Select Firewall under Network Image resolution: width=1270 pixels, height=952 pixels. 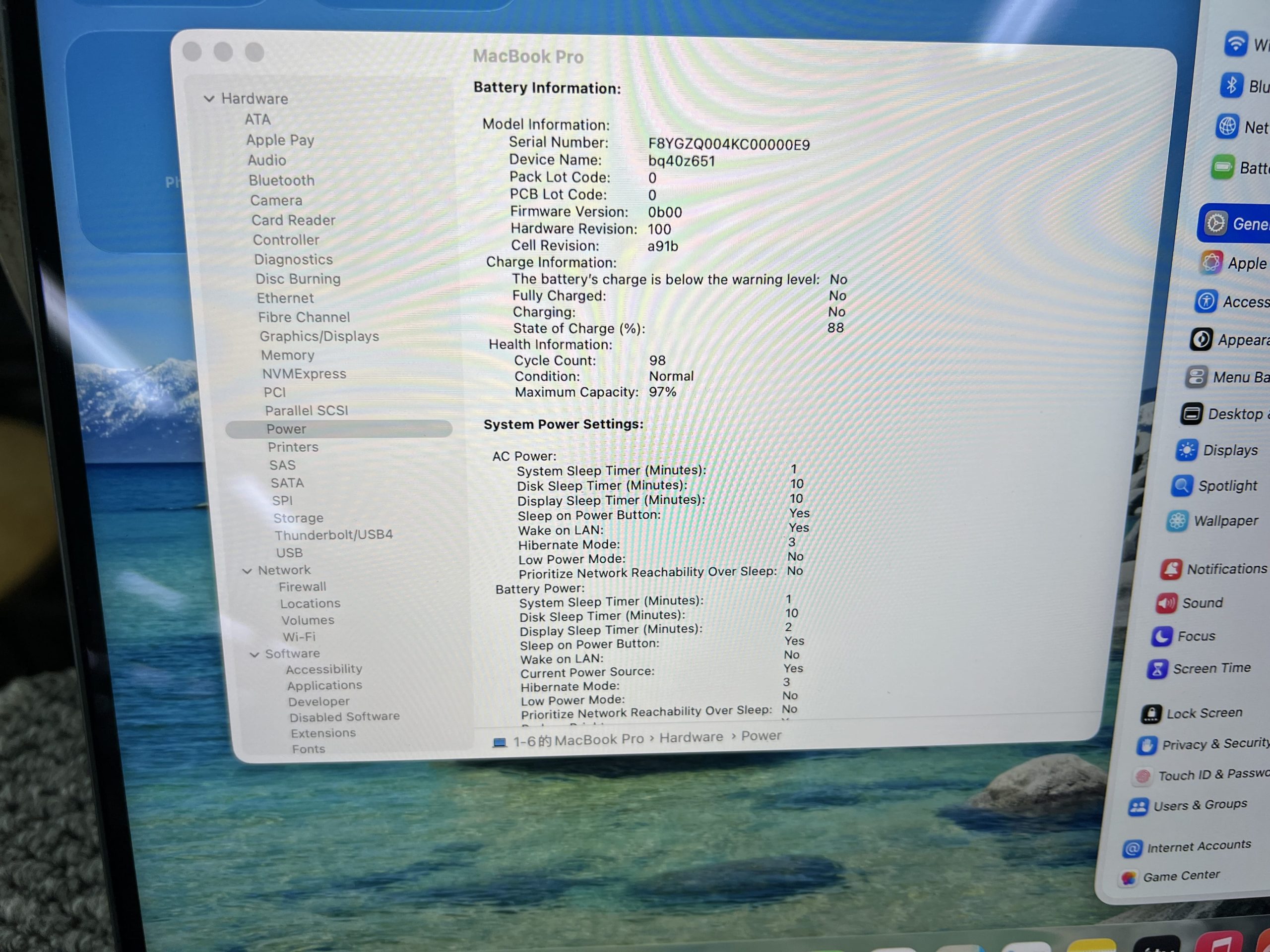(x=303, y=587)
